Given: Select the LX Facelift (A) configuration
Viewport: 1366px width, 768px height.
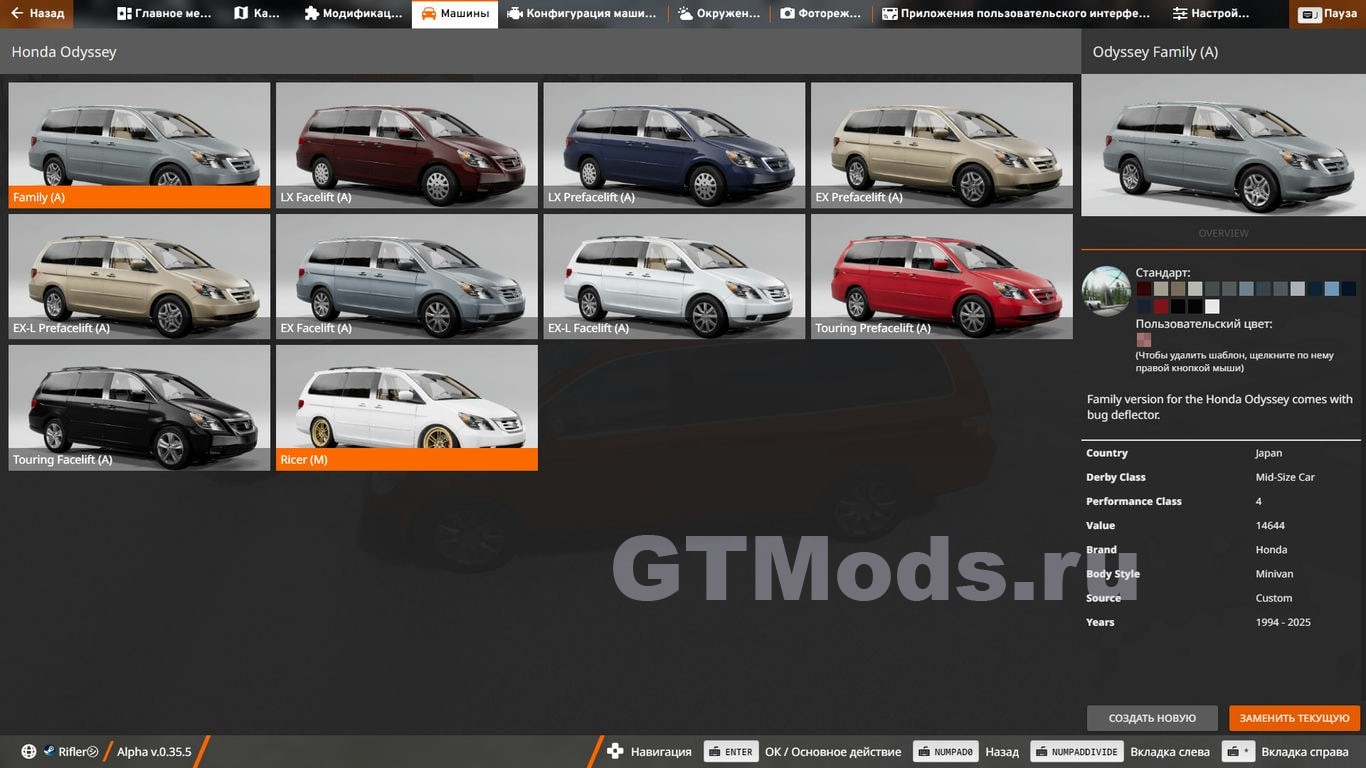Looking at the screenshot, I should click(x=407, y=145).
